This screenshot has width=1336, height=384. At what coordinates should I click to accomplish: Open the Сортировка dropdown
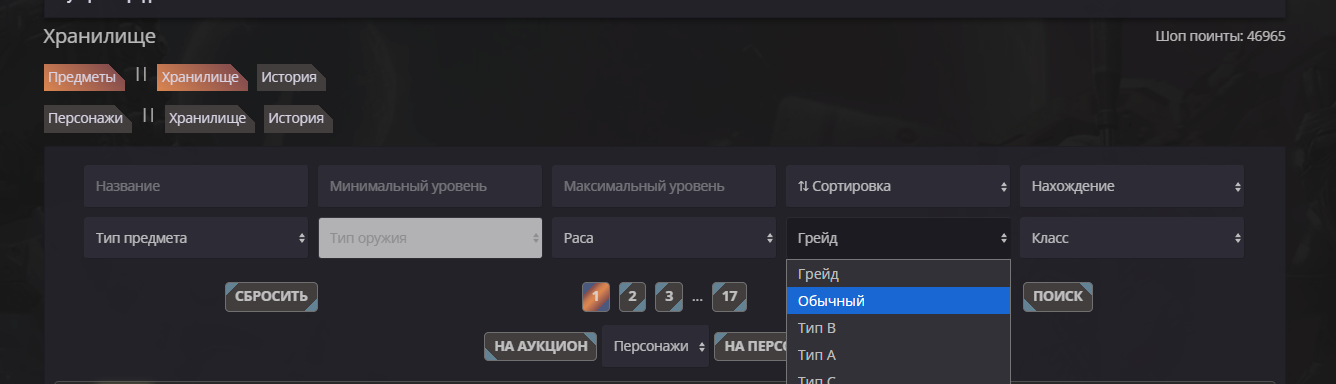tap(898, 186)
